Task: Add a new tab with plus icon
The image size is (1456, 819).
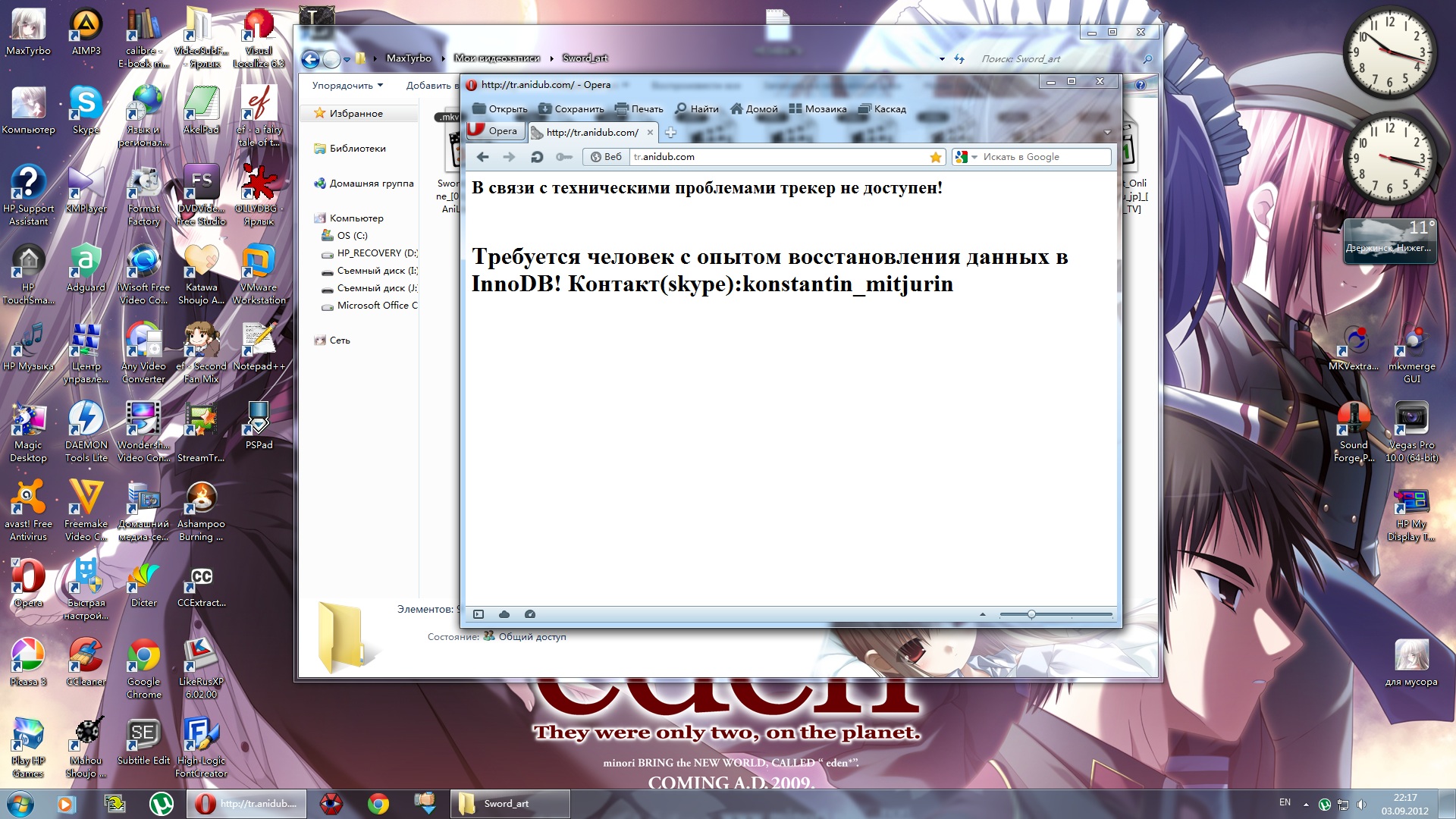Action: (670, 133)
